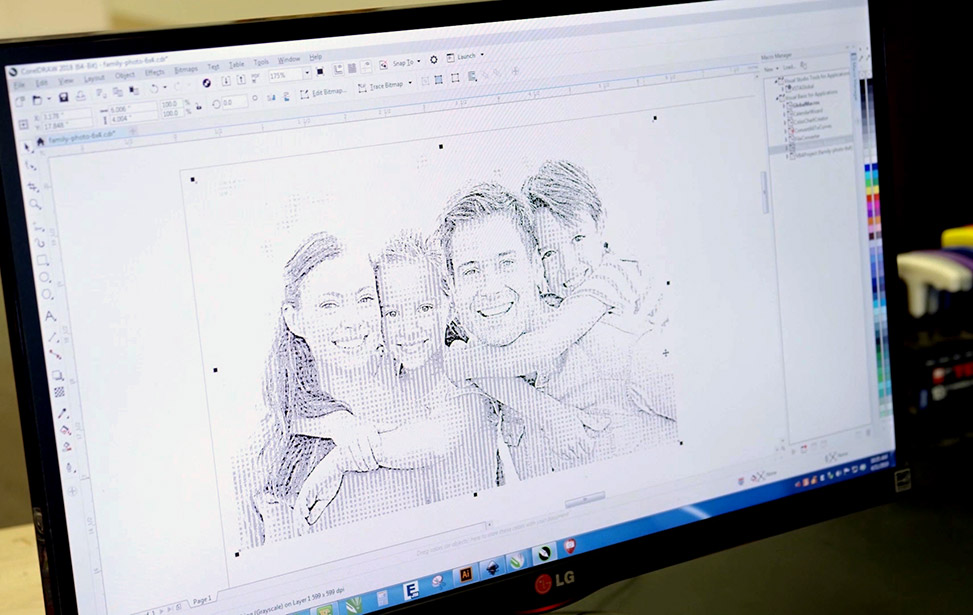
Task: Open the application options gear icon
Action: click(433, 61)
